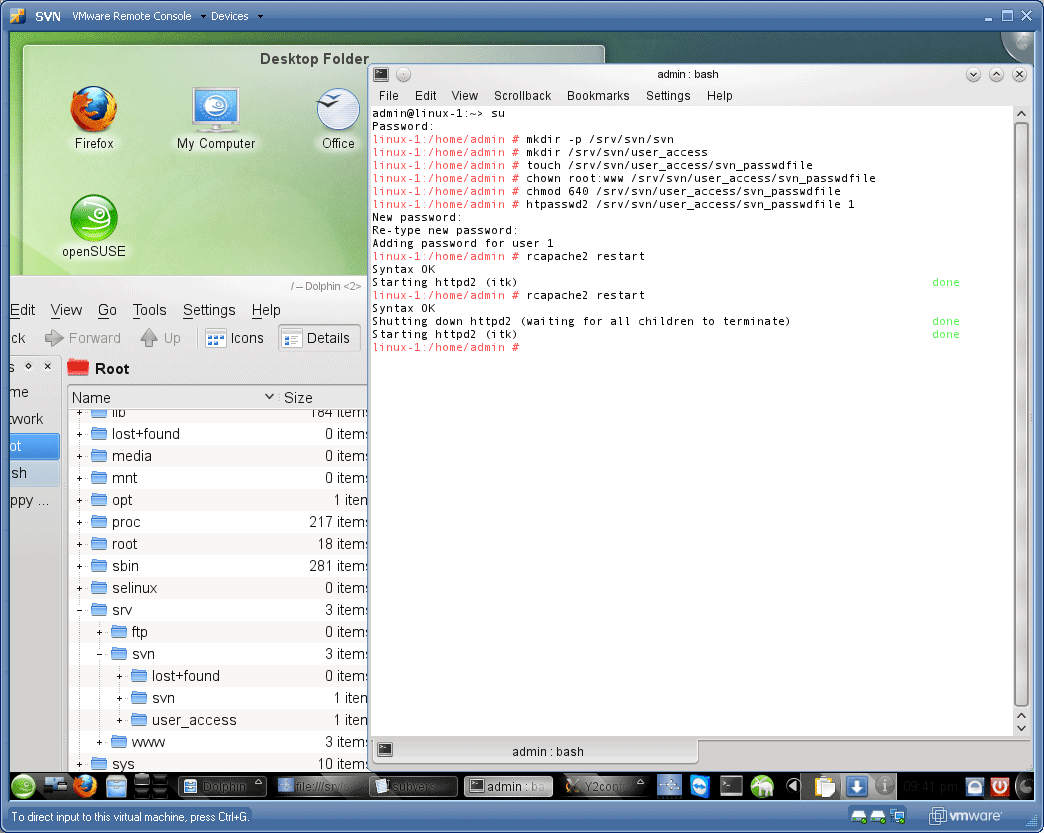Switch to Dolphin taskbar entry
Viewport: 1044px width, 833px height.
point(222,786)
